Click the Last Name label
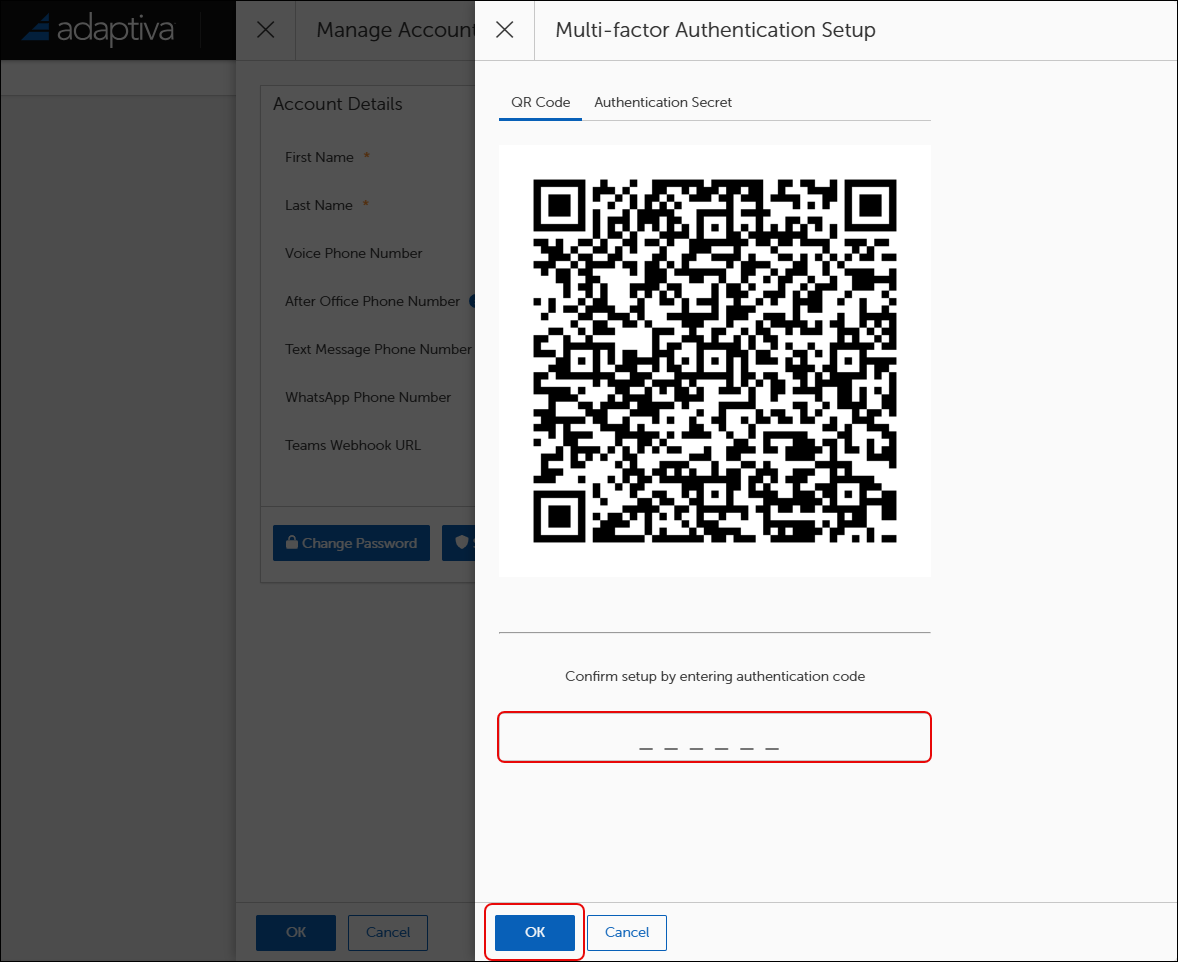Screen dimensions: 1178x962 point(319,205)
